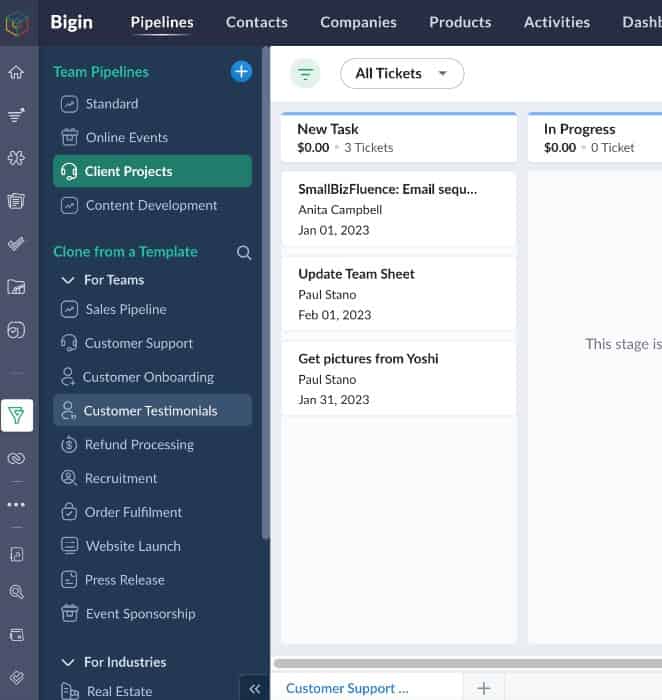
Task: Open the SmallBizFluence Email sequ... ticket
Action: pyautogui.click(x=399, y=209)
